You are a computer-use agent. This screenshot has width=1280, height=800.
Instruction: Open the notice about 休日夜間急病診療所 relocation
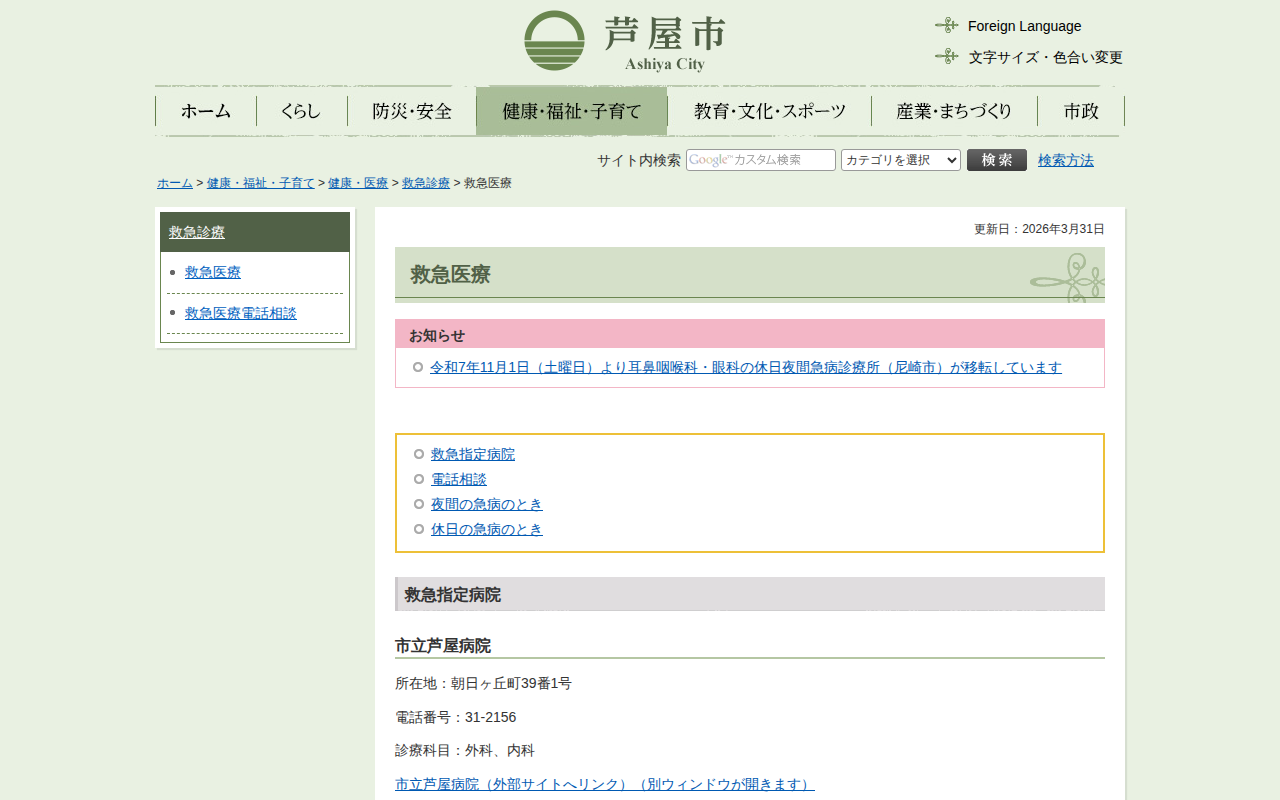pos(745,367)
